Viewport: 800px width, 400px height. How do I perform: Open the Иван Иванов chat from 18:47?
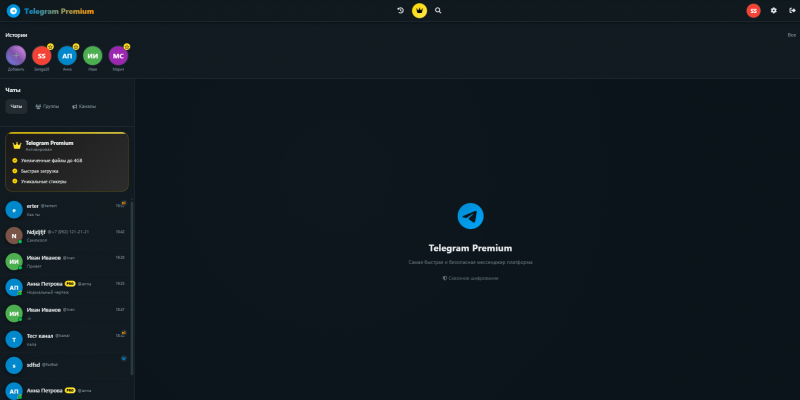tap(65, 313)
